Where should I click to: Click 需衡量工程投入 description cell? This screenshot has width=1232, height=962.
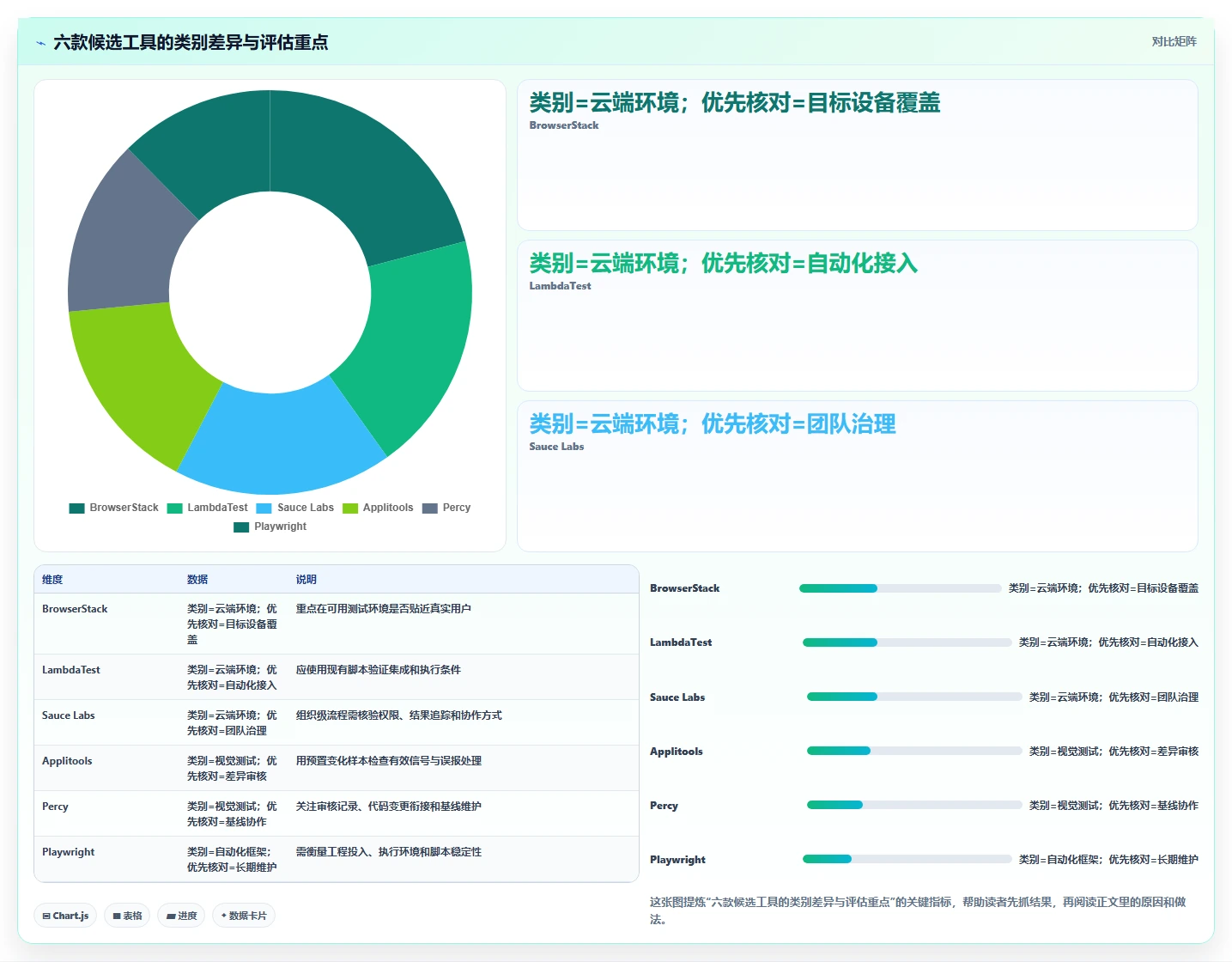tap(389, 852)
